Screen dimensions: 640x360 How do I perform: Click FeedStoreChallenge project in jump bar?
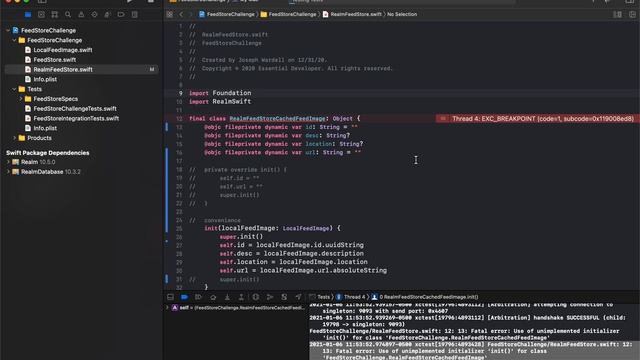[x=227, y=14]
